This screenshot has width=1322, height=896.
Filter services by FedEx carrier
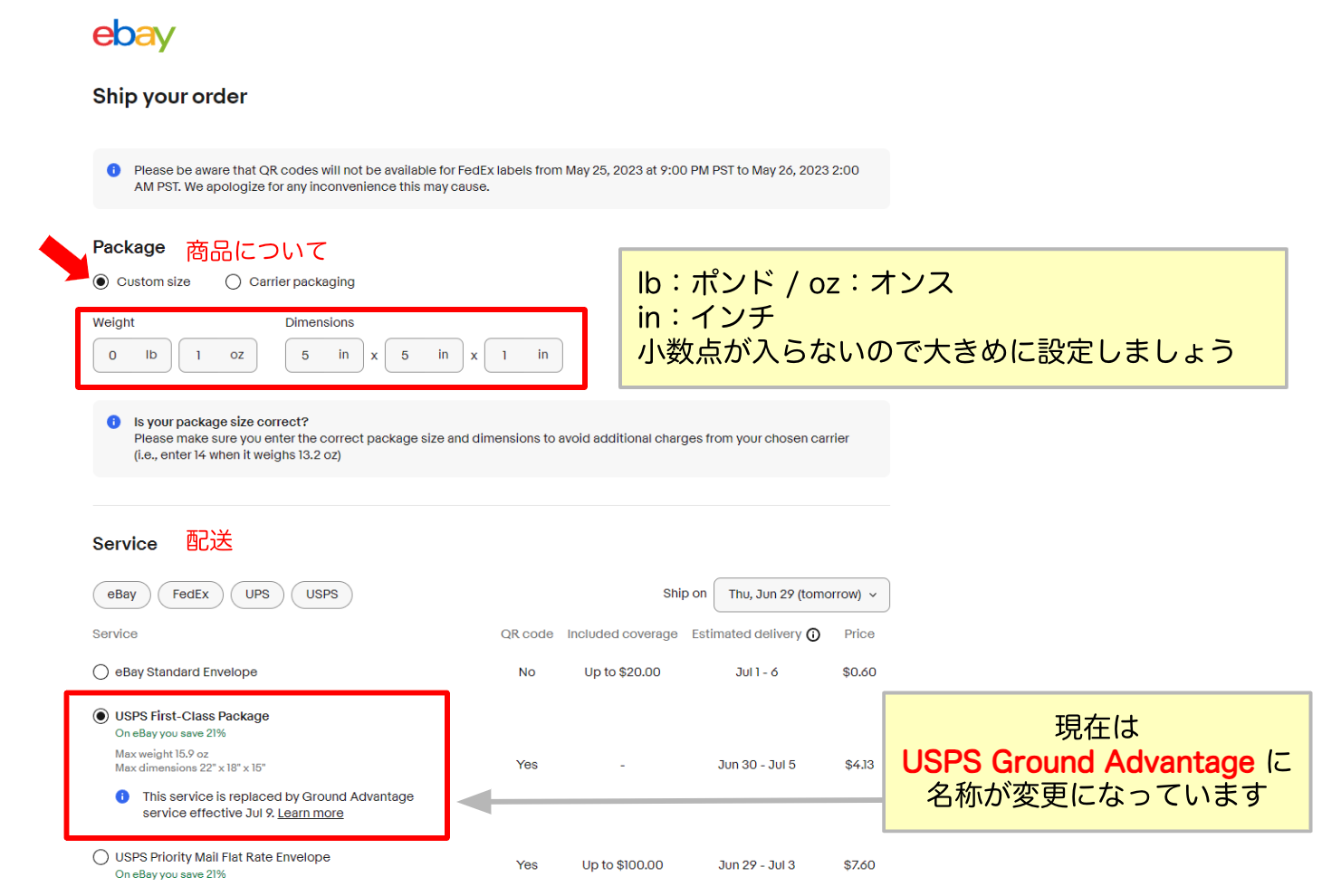click(190, 595)
